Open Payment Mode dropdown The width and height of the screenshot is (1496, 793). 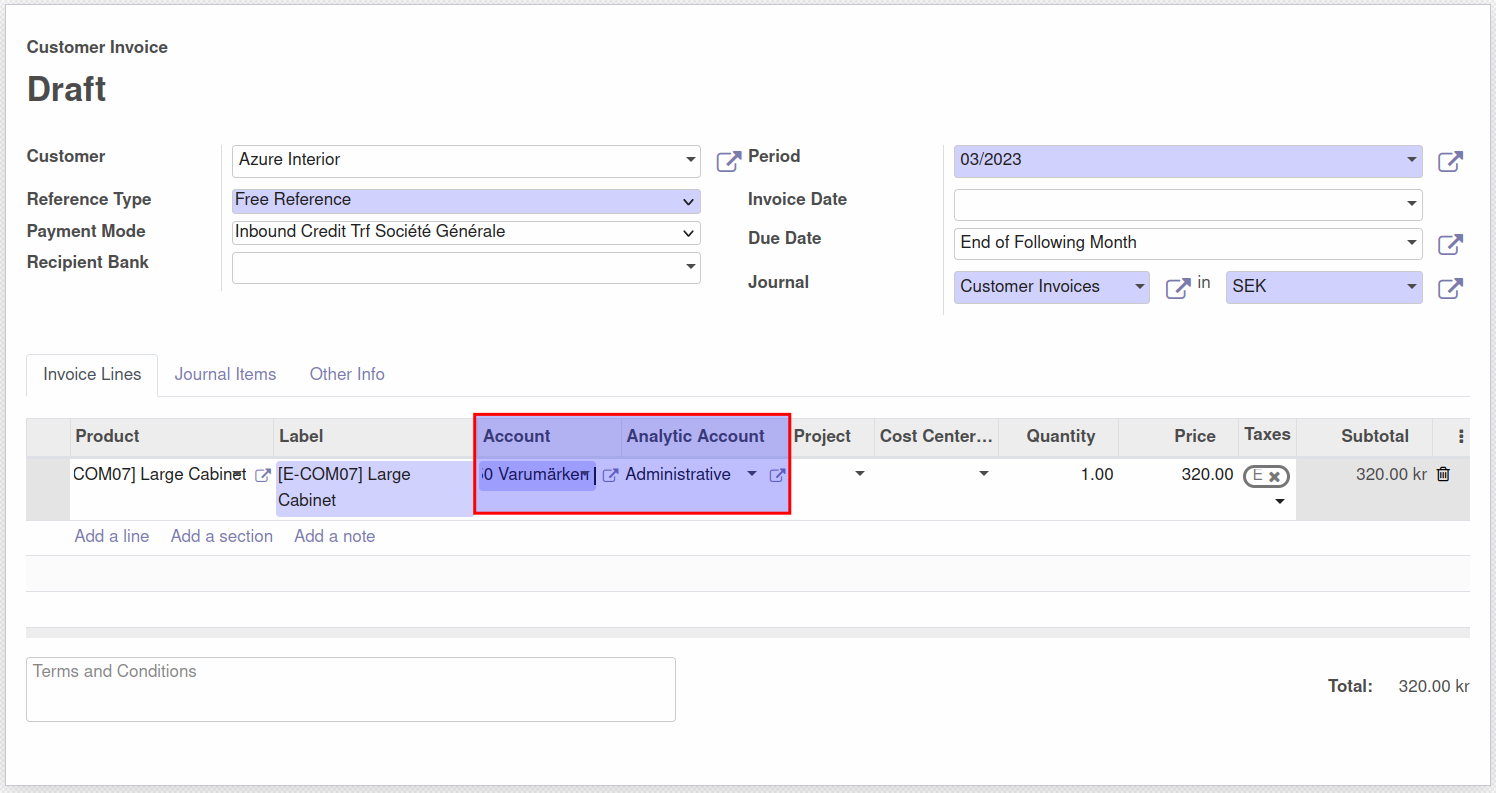pos(466,232)
